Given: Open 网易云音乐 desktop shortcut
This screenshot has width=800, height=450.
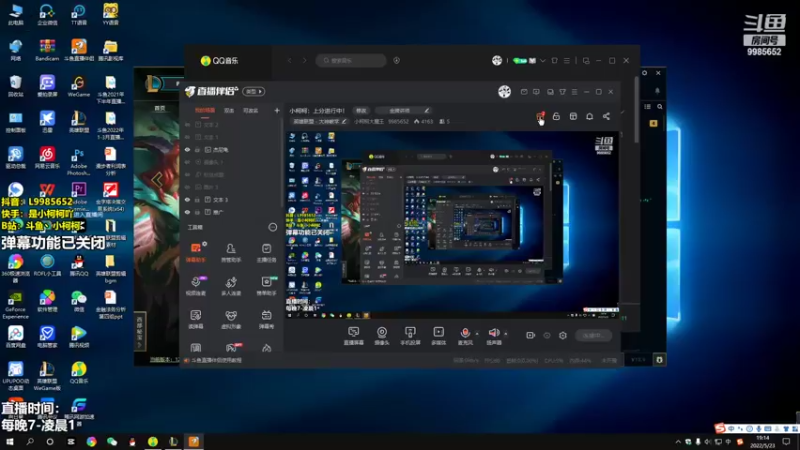Looking at the screenshot, I should (47, 158).
